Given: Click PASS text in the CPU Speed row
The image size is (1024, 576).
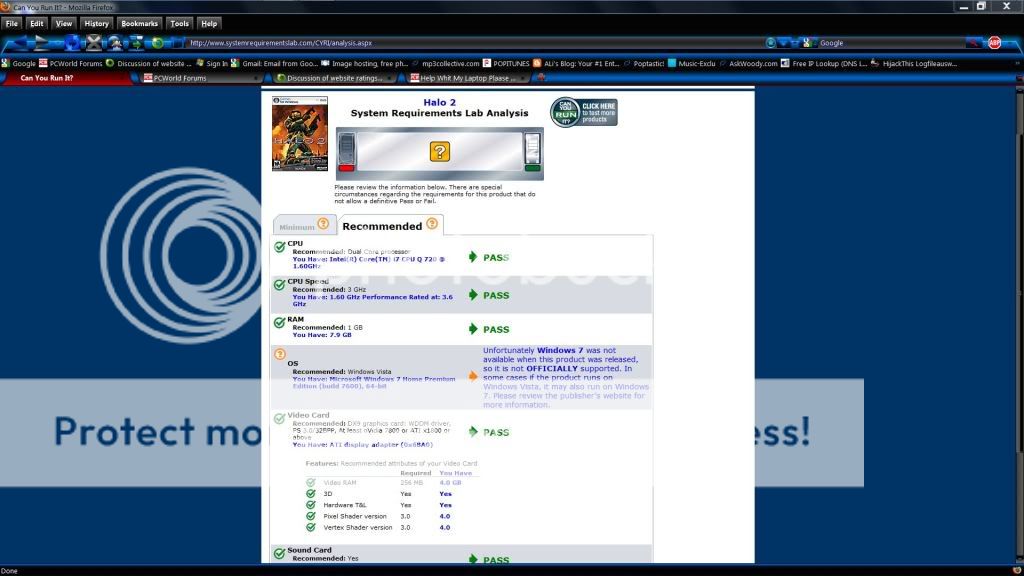Looking at the screenshot, I should pyautogui.click(x=496, y=295).
